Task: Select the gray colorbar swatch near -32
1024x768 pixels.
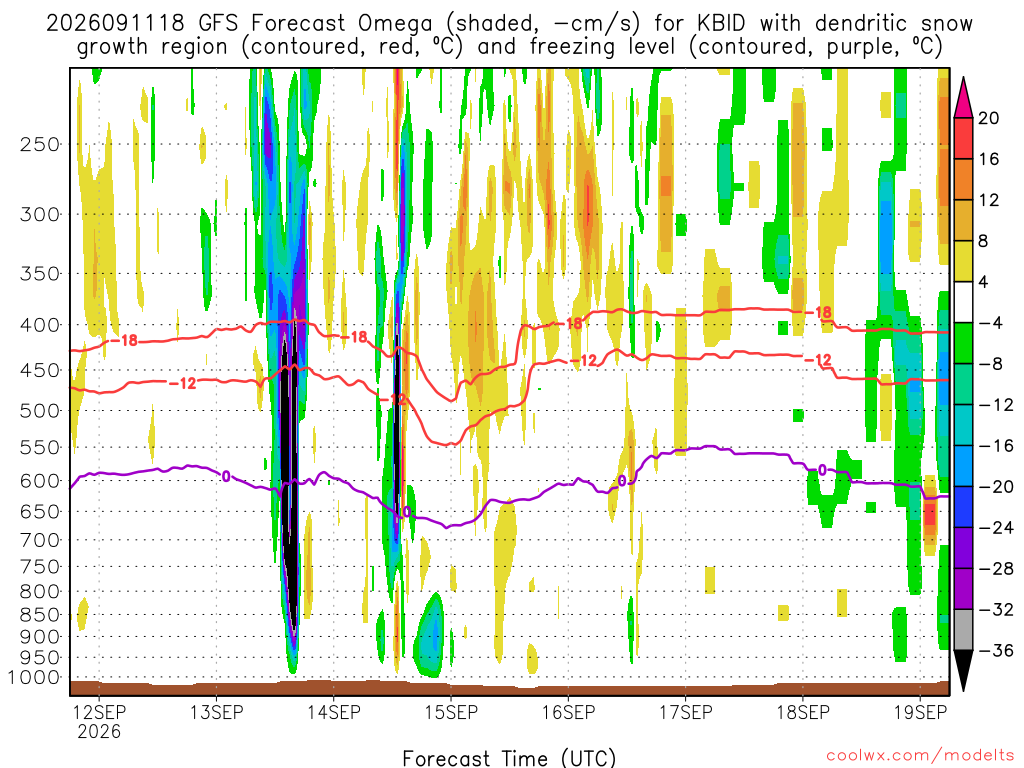Action: tap(963, 630)
